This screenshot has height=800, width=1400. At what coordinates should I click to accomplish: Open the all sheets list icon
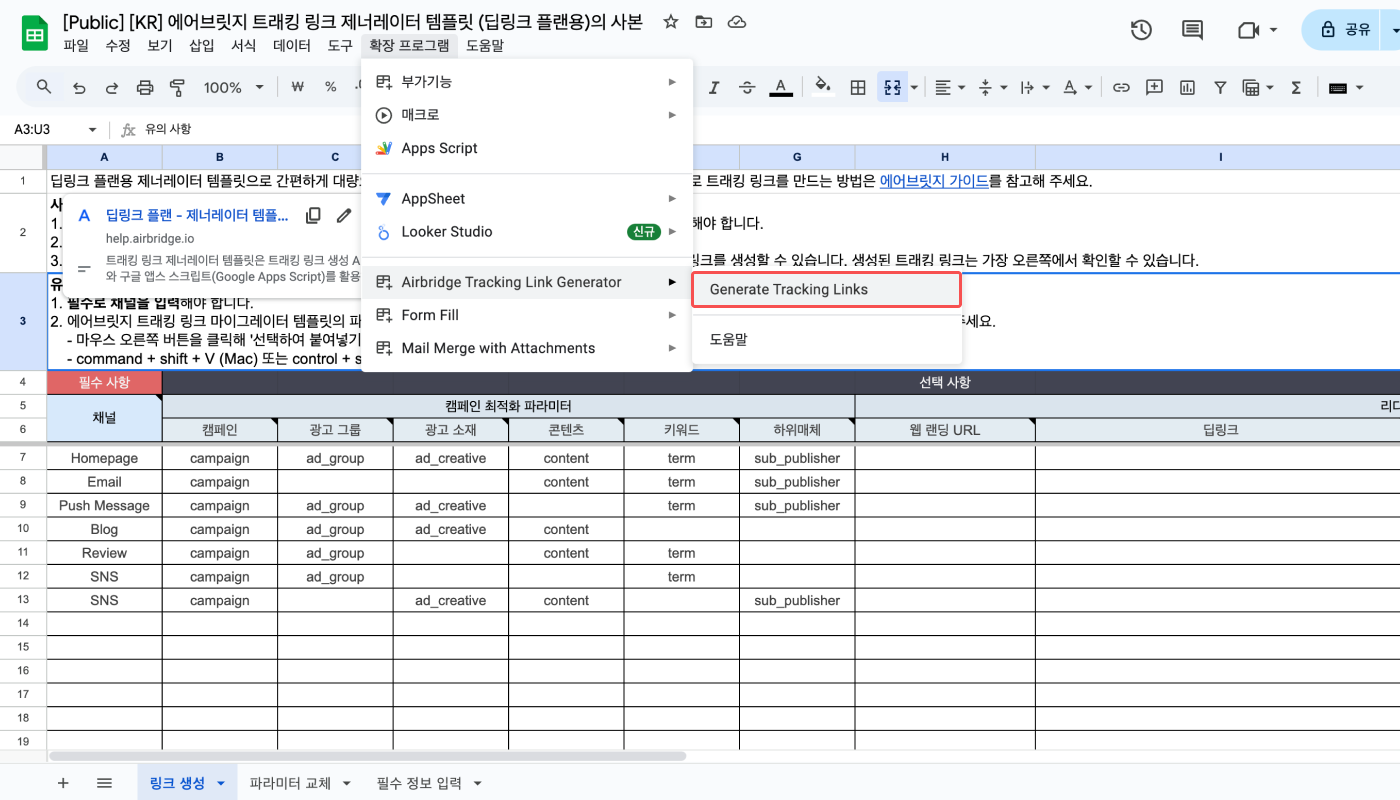click(x=104, y=783)
